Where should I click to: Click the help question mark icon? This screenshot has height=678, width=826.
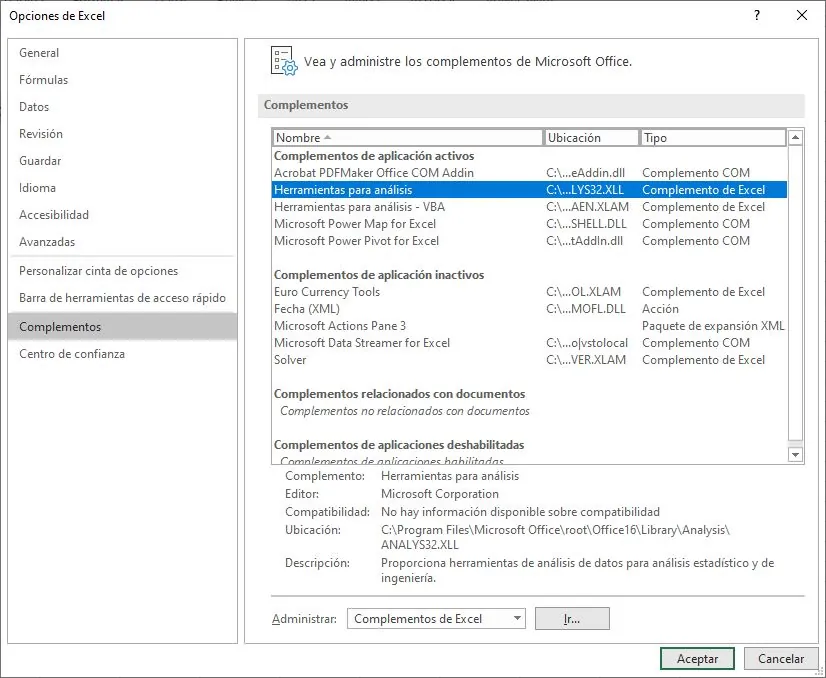click(x=757, y=15)
